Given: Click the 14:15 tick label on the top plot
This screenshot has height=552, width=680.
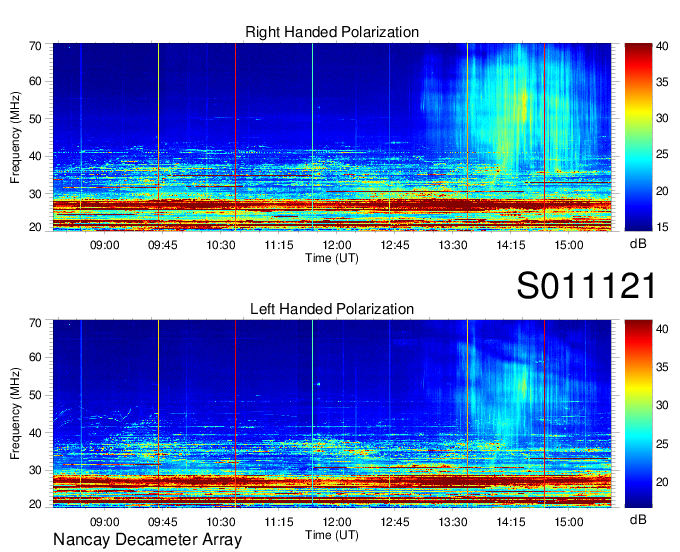Looking at the screenshot, I should click(511, 245).
